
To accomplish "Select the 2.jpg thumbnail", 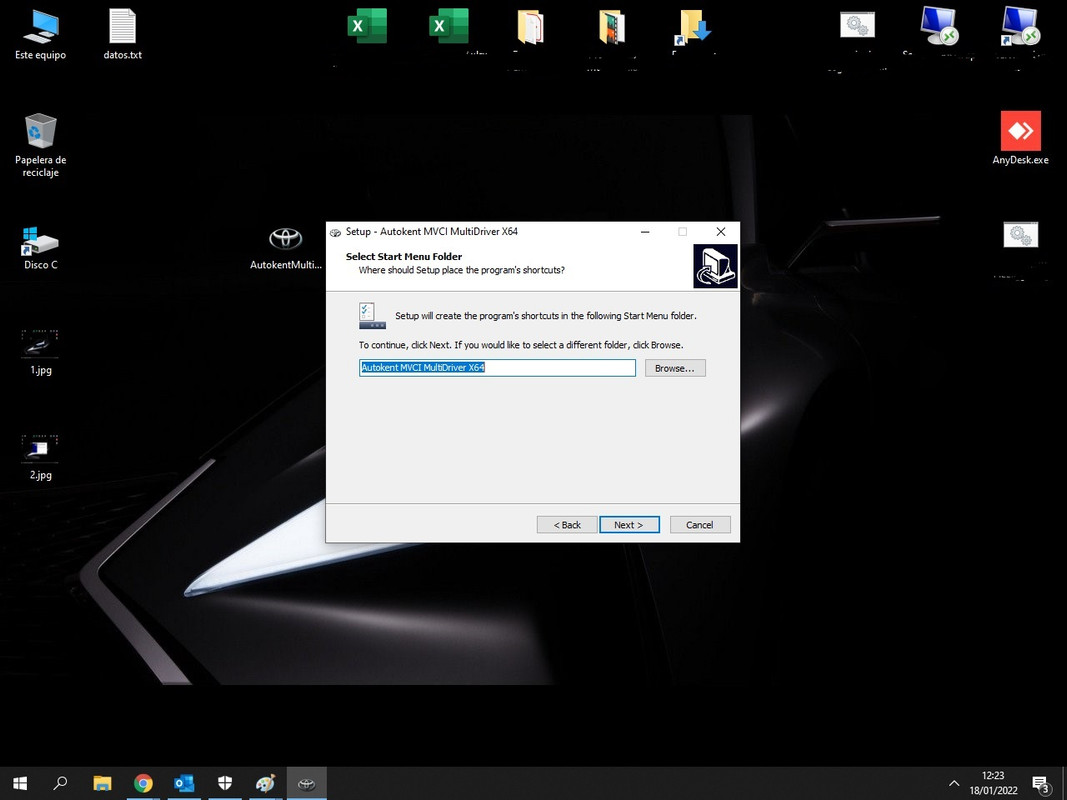I will 40,458.
